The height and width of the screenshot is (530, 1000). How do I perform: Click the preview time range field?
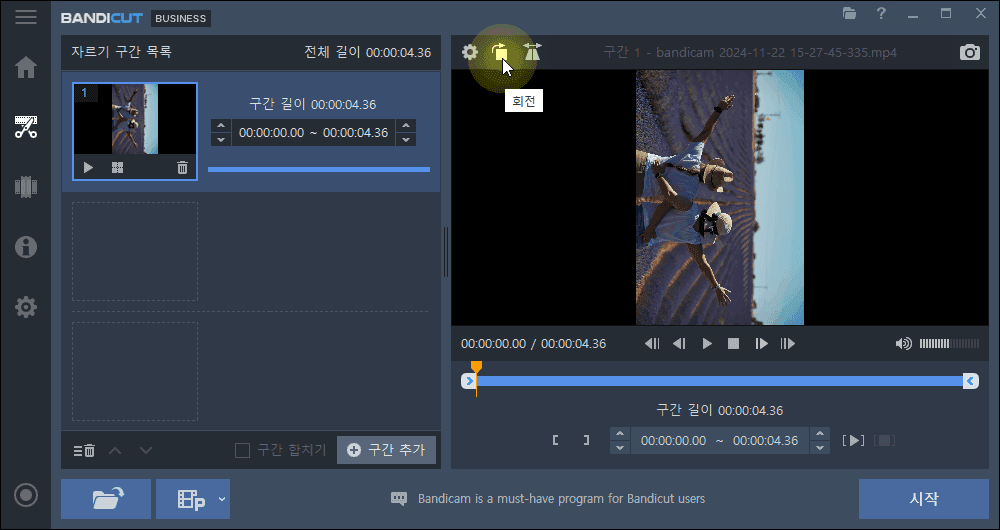[x=719, y=441]
